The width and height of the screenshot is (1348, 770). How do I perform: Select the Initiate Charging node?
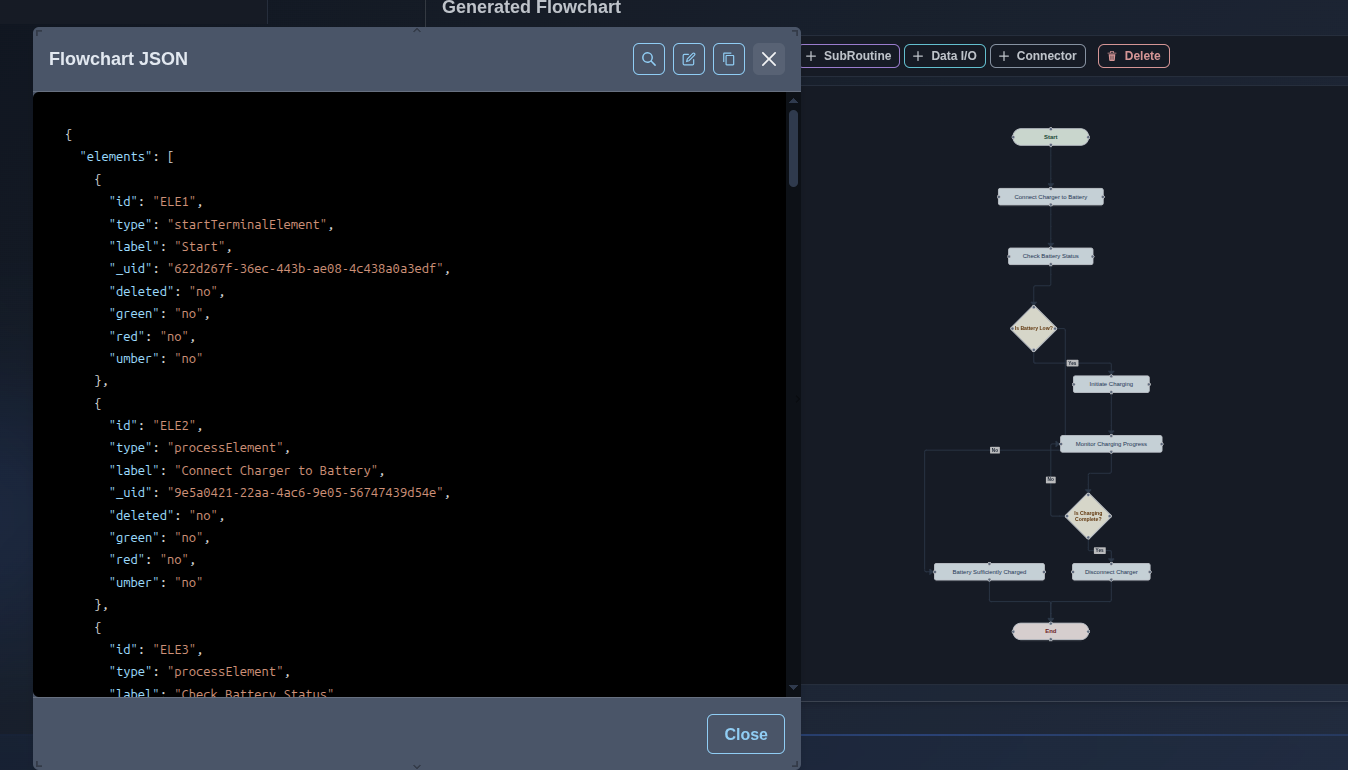click(1111, 384)
